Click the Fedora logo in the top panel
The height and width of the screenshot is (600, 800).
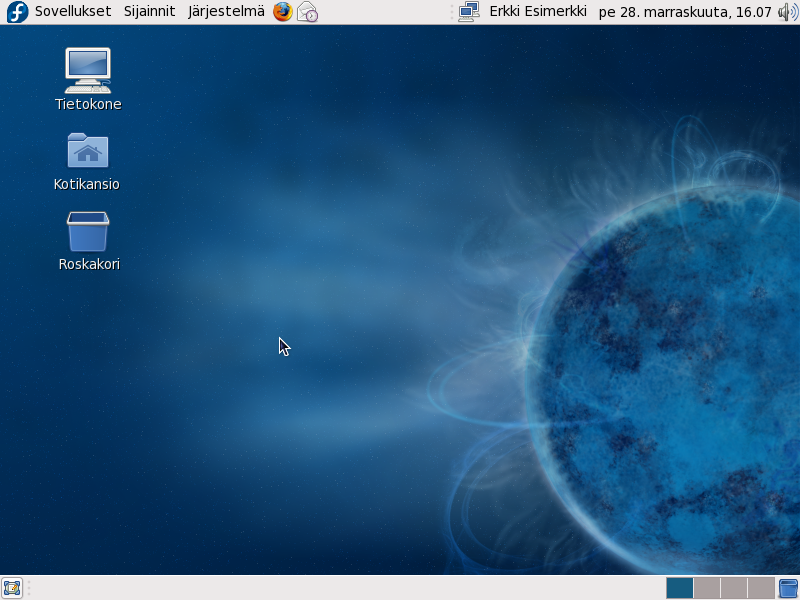coord(17,12)
